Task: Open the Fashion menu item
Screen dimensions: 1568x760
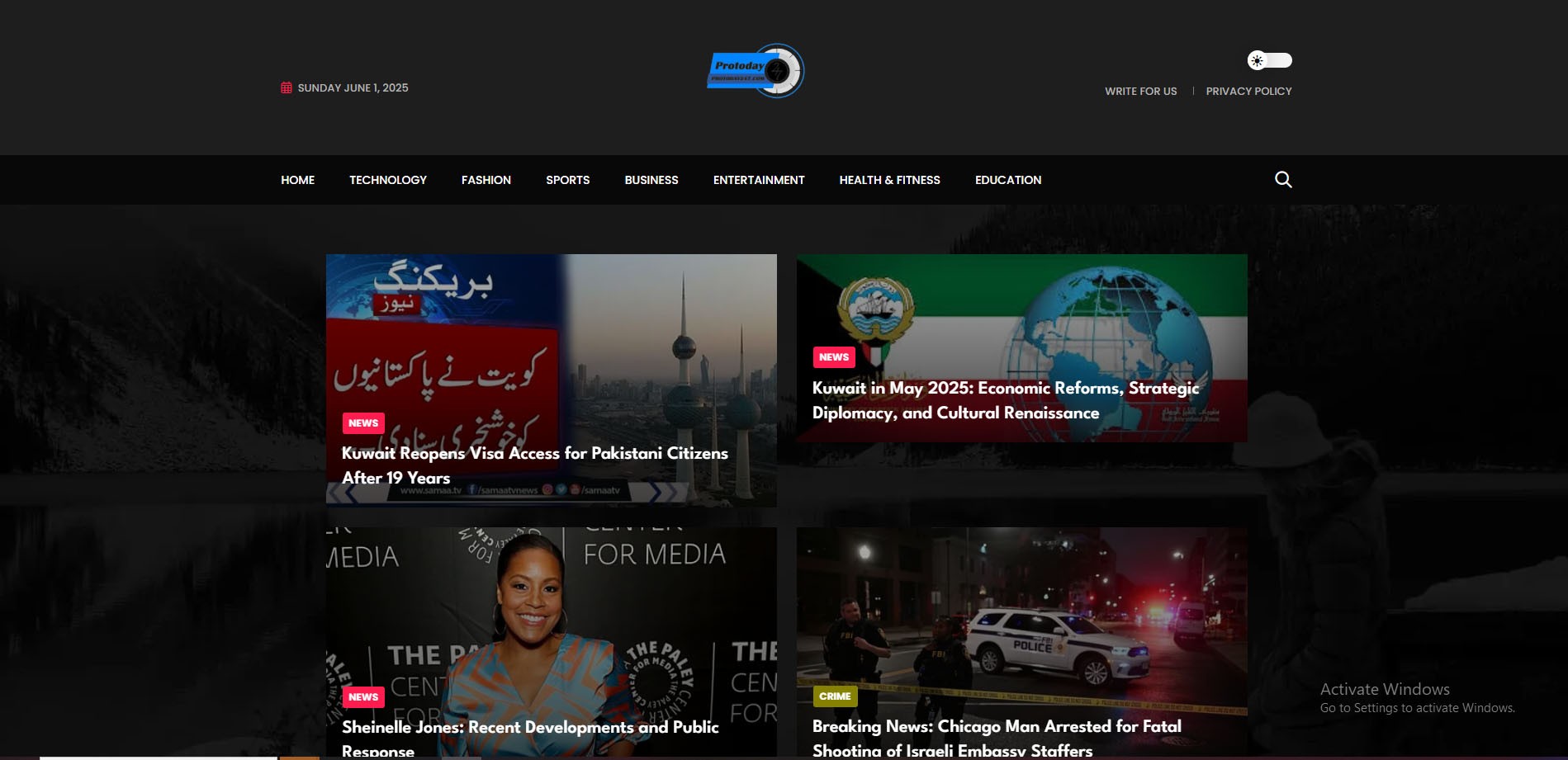Action: tap(486, 180)
